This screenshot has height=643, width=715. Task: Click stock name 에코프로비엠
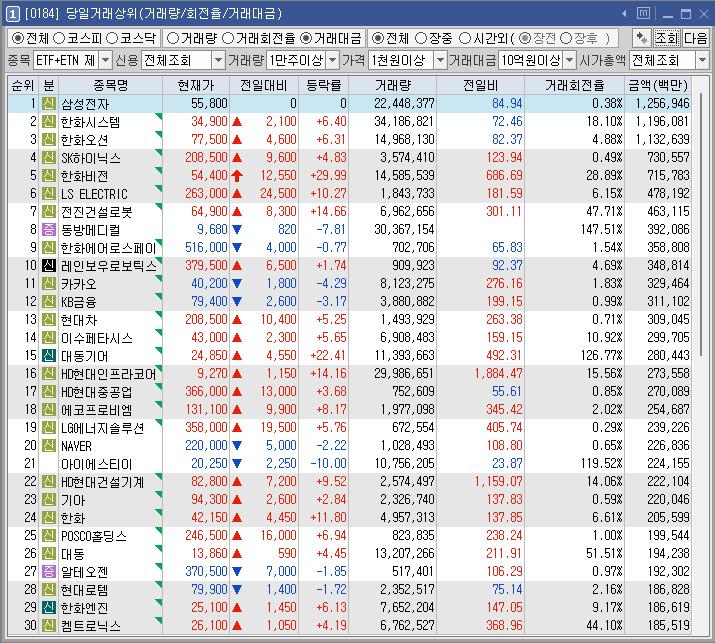point(96,410)
